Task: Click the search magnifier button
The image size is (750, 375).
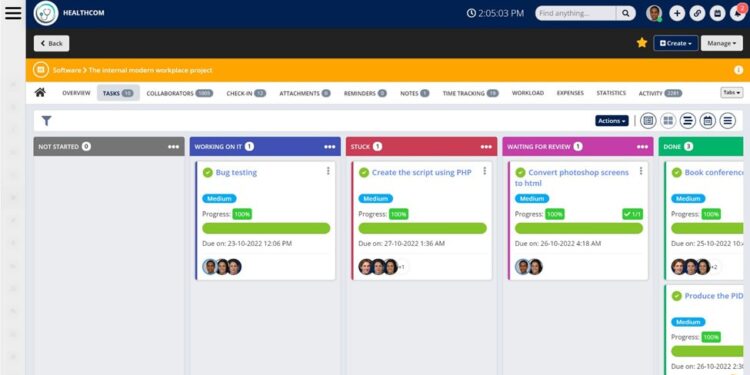Action: pyautogui.click(x=626, y=13)
